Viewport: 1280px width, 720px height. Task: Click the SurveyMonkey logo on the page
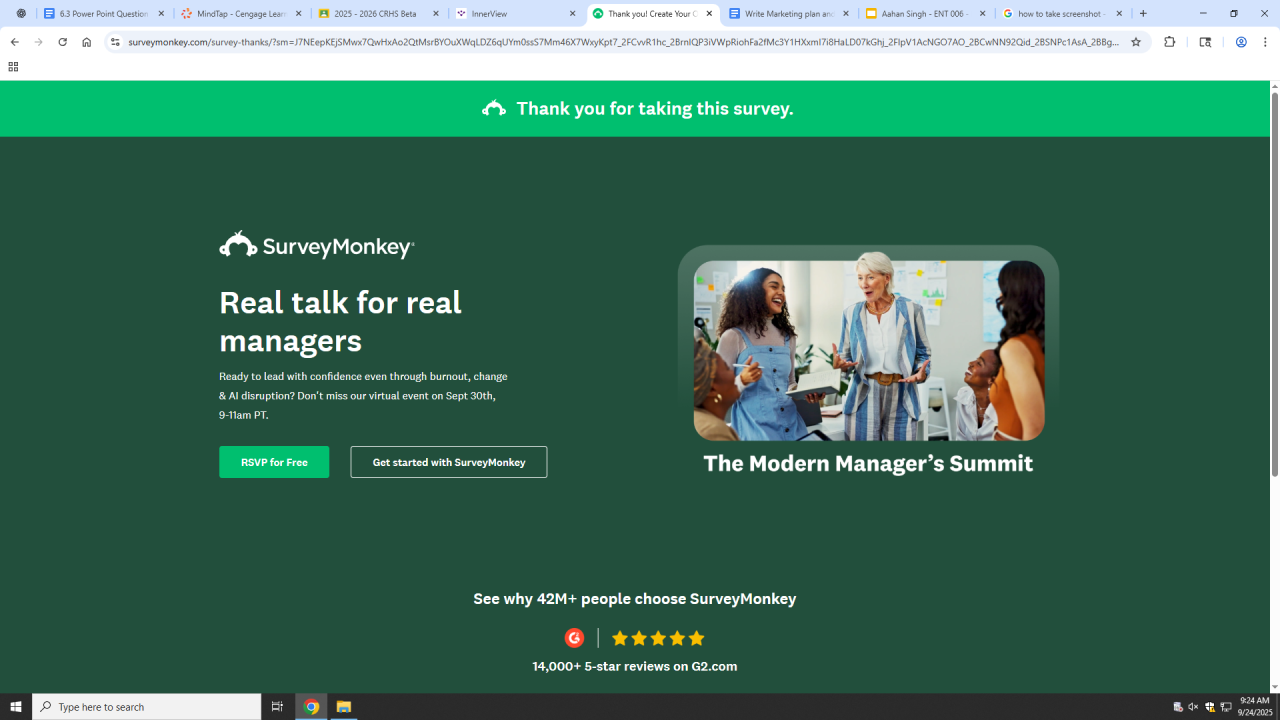(316, 245)
